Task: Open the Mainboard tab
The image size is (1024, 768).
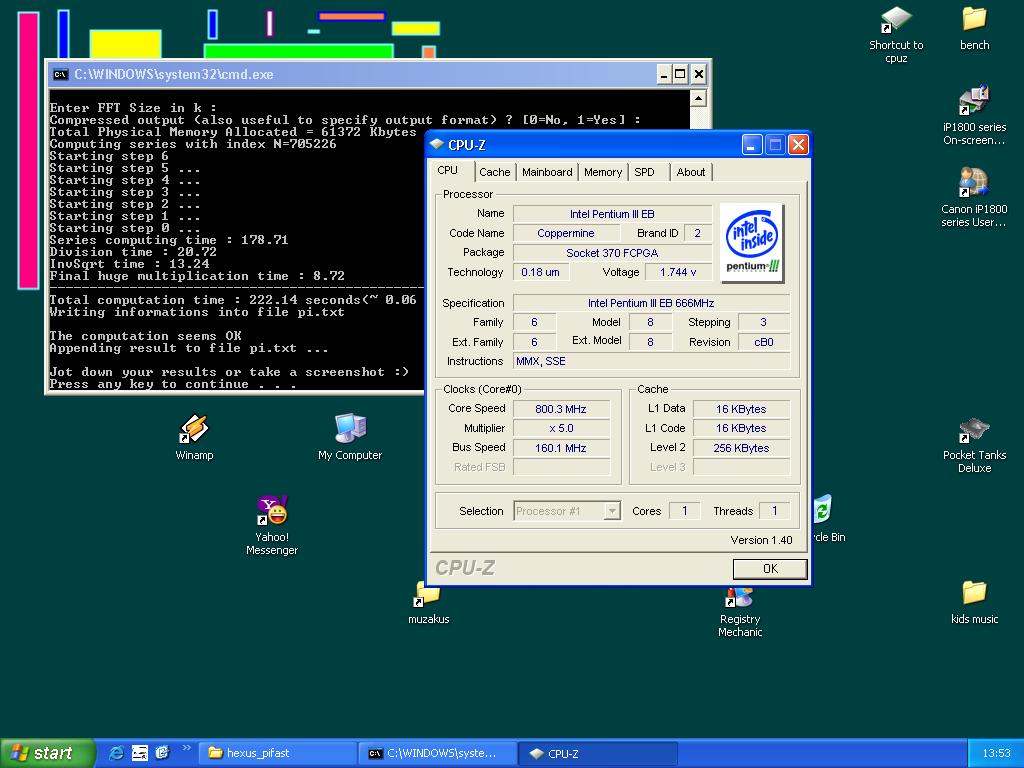Action: [547, 172]
